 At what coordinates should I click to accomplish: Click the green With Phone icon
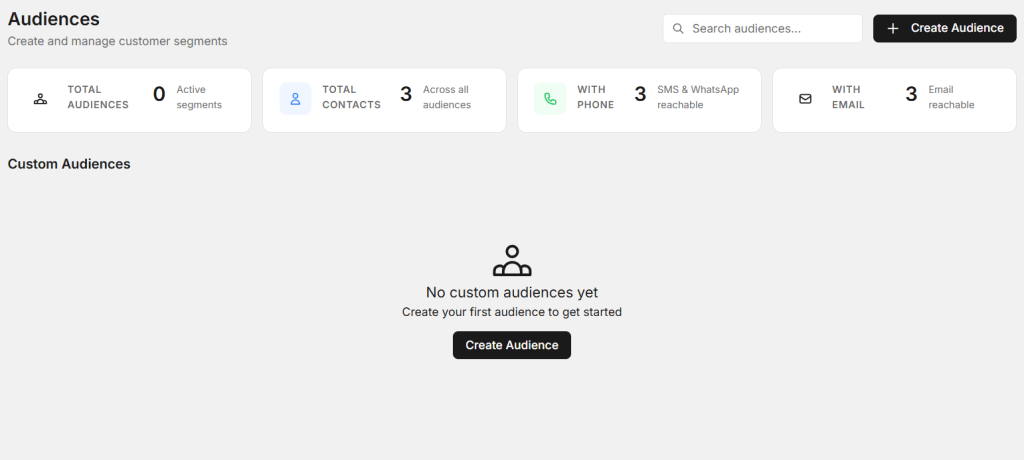(x=550, y=99)
